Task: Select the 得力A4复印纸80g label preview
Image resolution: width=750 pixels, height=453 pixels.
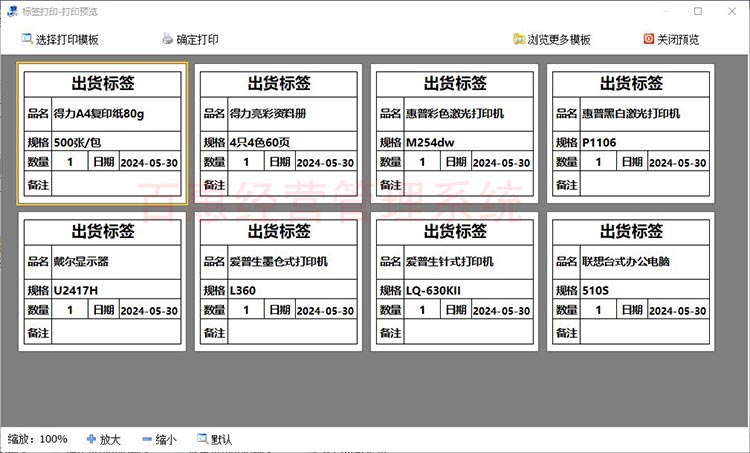Action: click(102, 134)
